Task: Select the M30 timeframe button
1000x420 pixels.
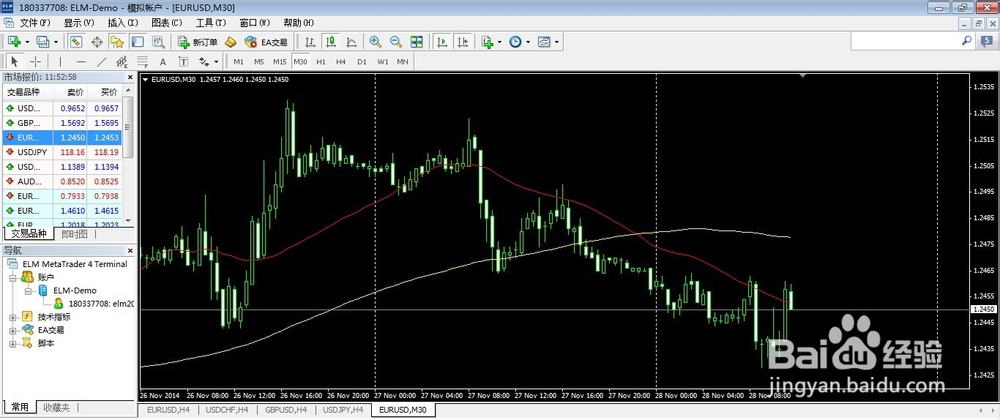Action: [x=300, y=62]
